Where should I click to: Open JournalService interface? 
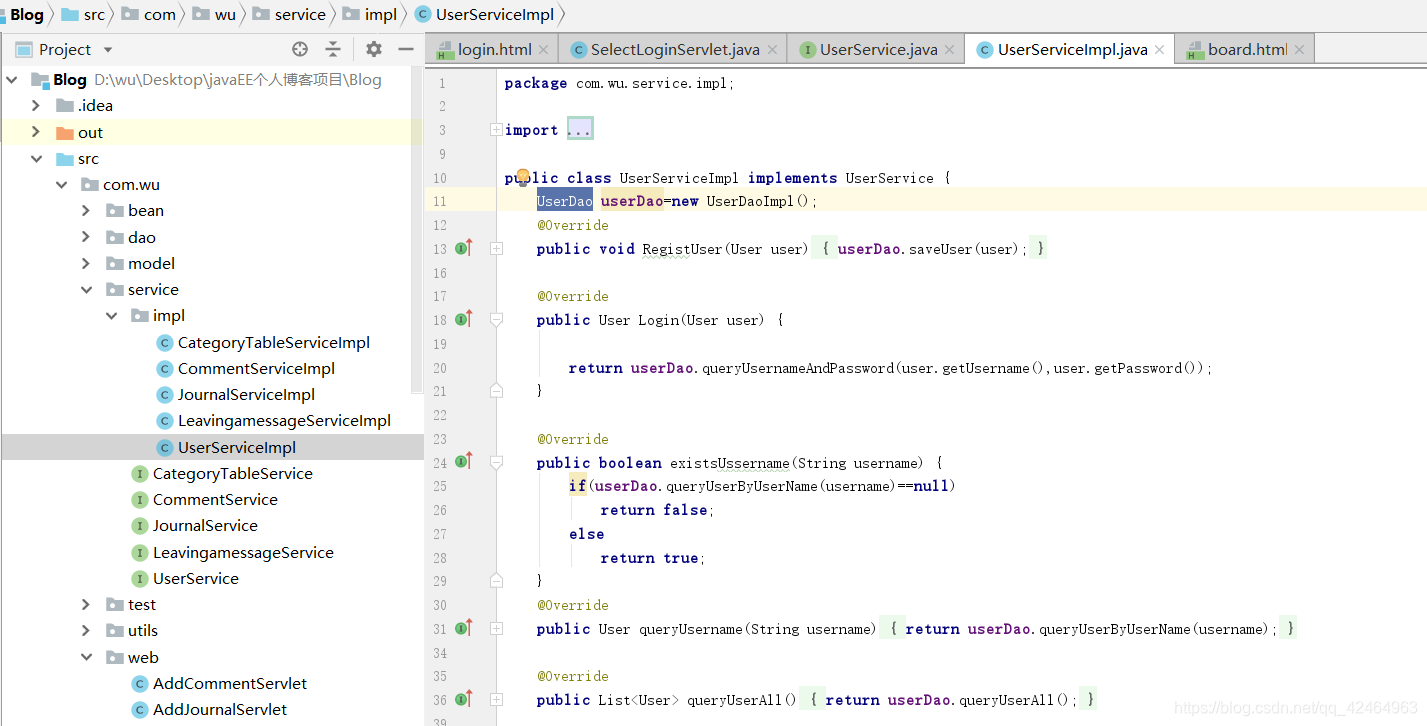point(196,525)
